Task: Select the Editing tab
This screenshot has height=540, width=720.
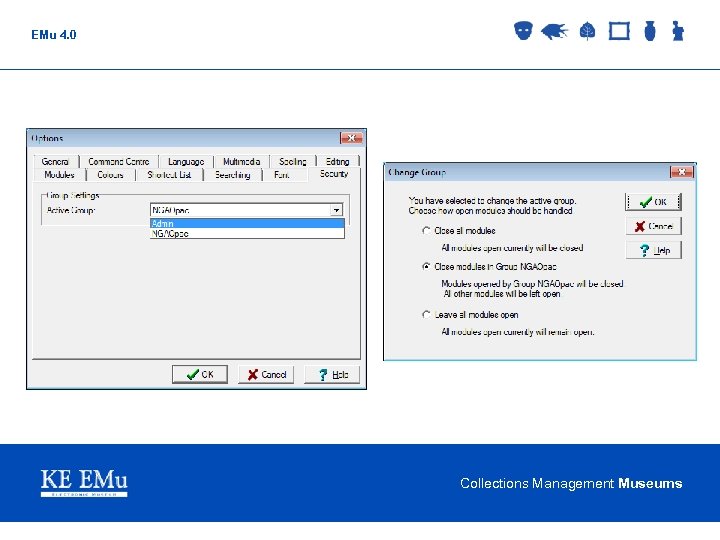Action: [338, 162]
